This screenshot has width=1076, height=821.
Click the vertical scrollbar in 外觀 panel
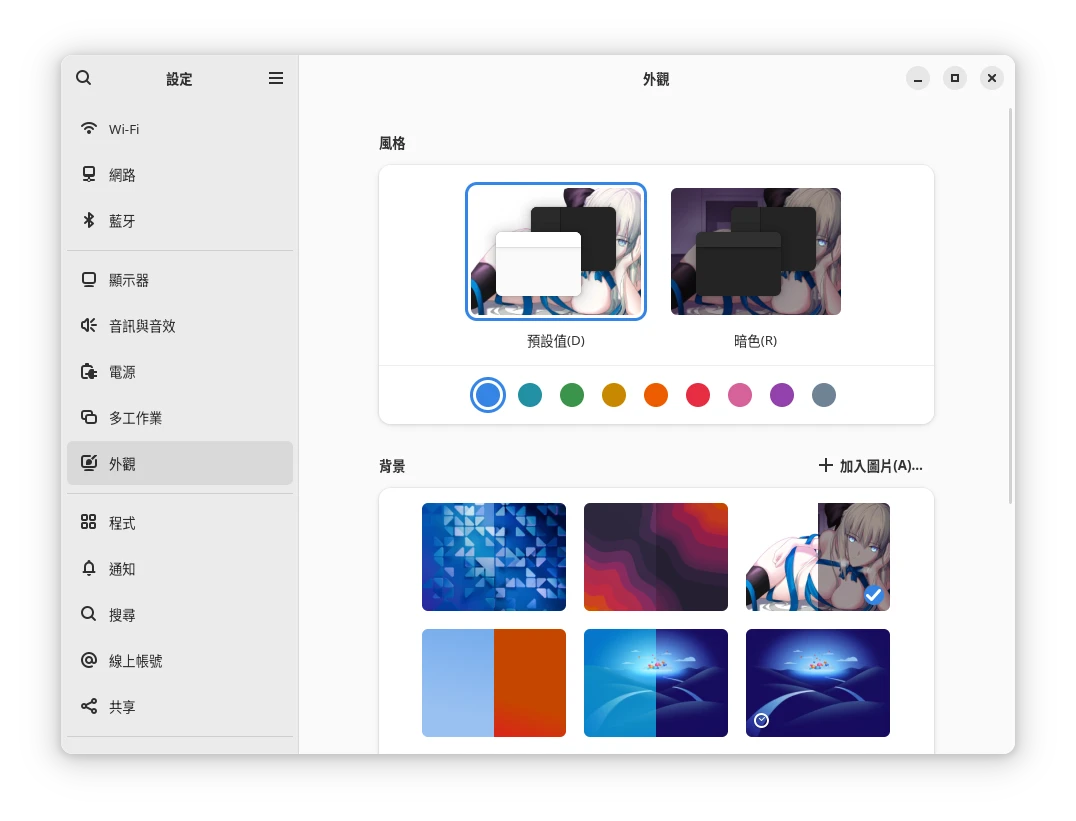(1010, 306)
